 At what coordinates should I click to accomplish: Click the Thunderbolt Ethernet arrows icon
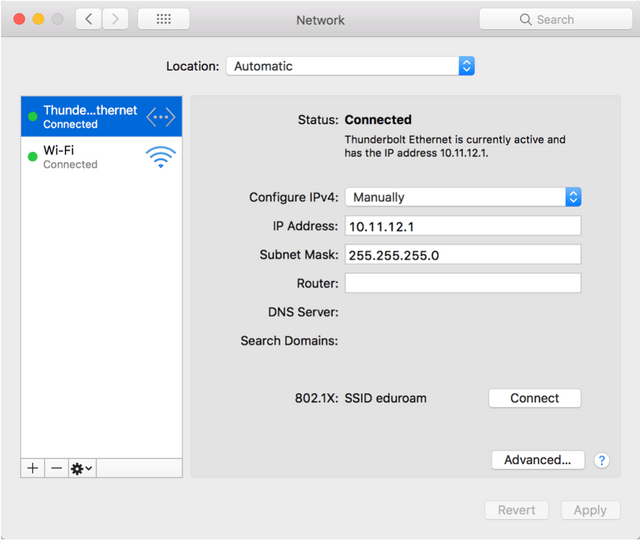(161, 117)
